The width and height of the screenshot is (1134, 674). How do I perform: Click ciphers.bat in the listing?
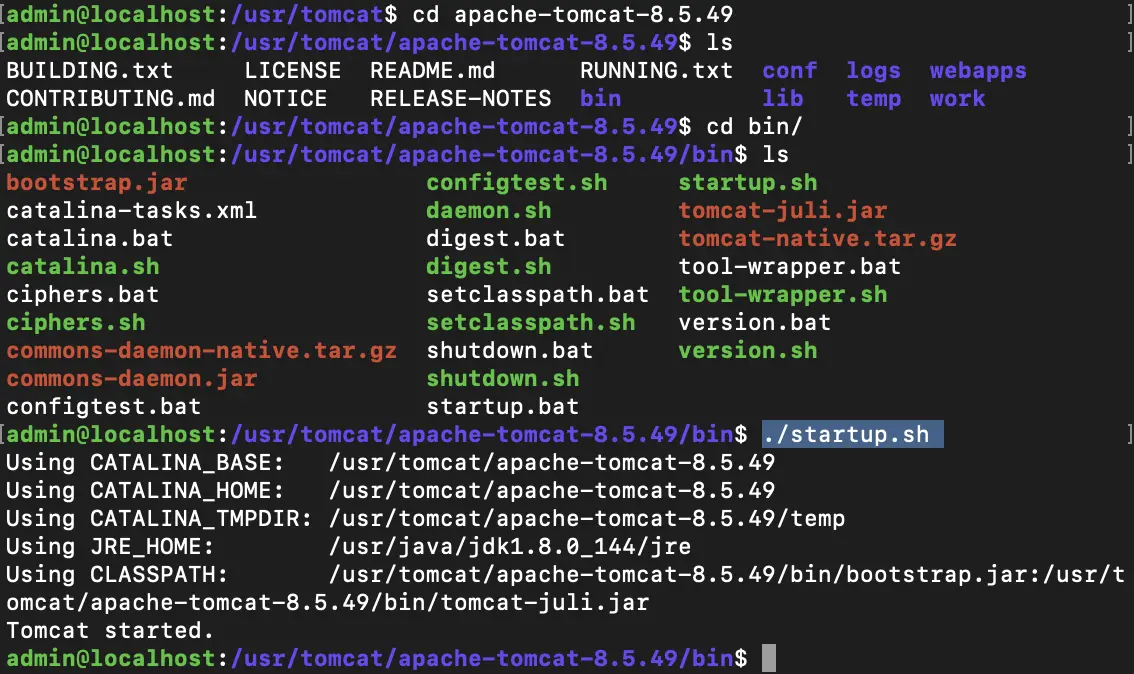click(82, 294)
